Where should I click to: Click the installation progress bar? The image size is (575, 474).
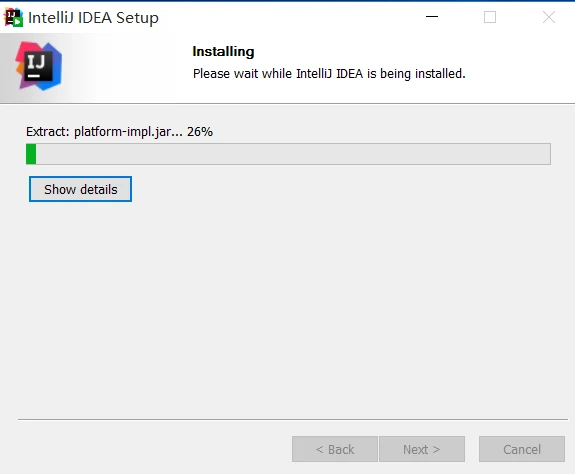288,154
